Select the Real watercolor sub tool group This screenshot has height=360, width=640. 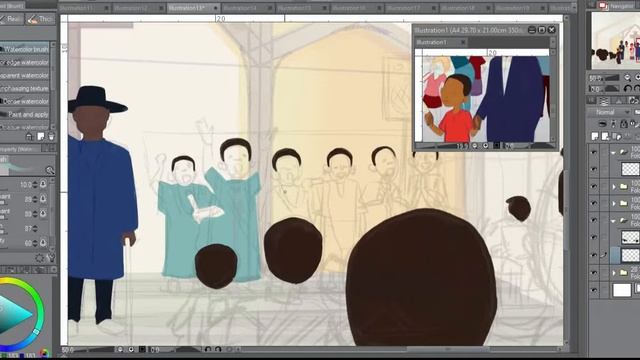(11, 19)
